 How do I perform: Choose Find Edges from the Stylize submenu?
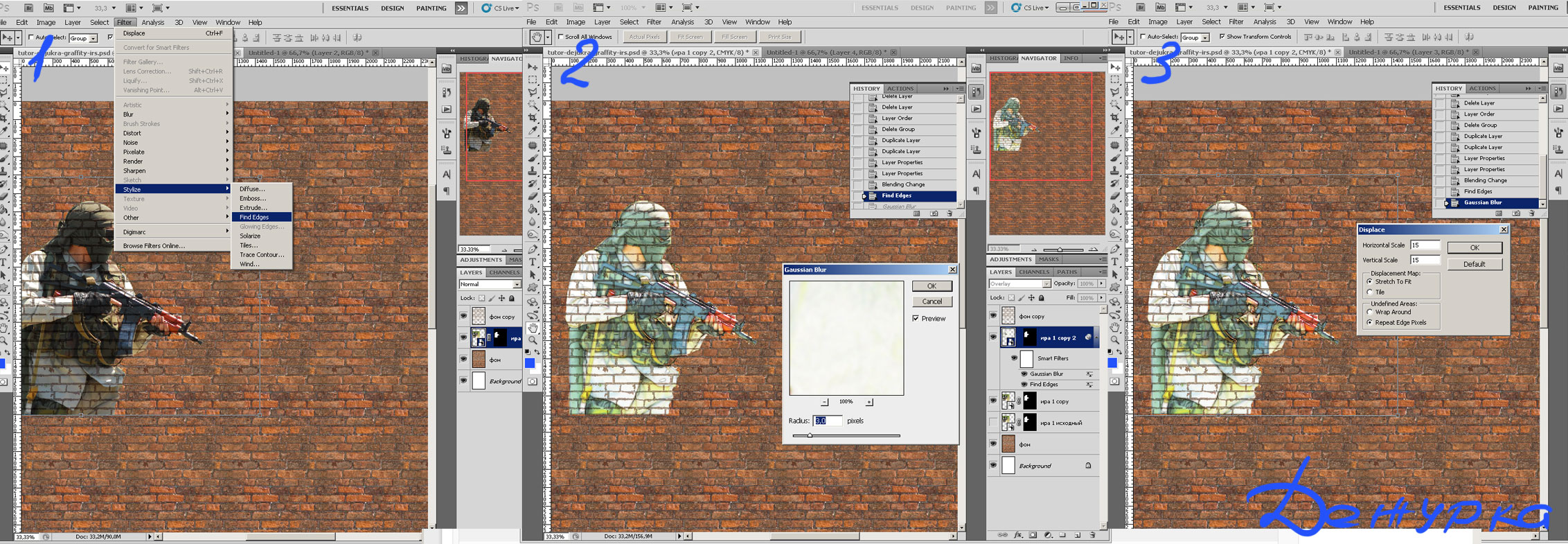point(254,217)
